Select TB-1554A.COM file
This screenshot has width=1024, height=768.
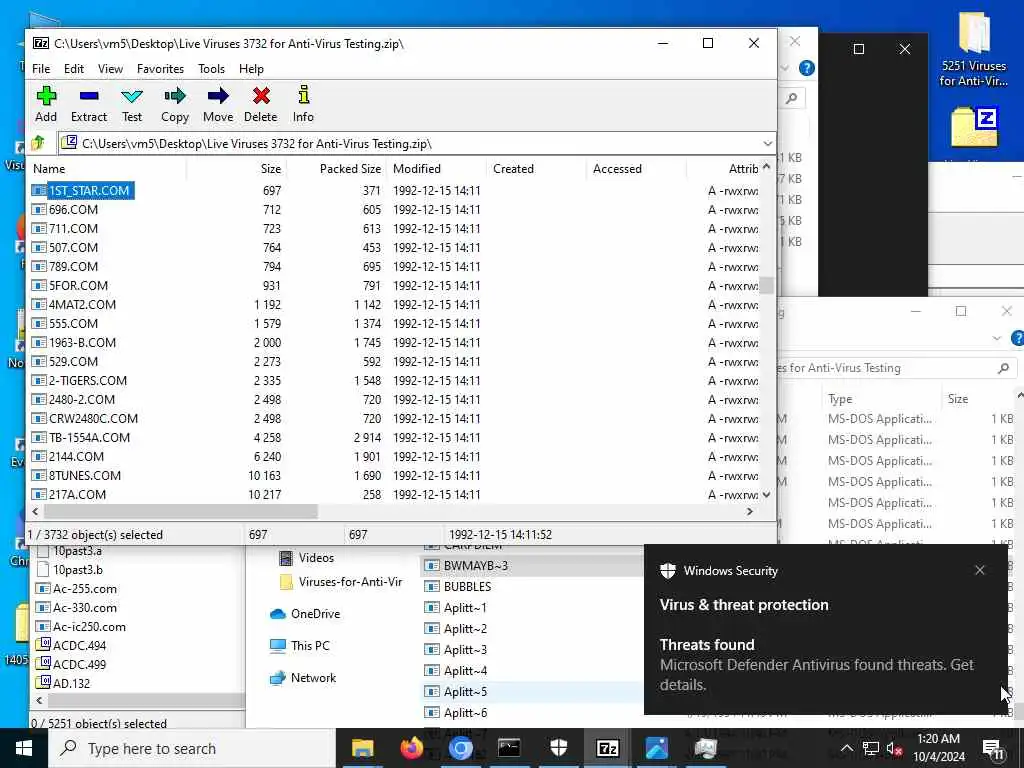point(396,438)
